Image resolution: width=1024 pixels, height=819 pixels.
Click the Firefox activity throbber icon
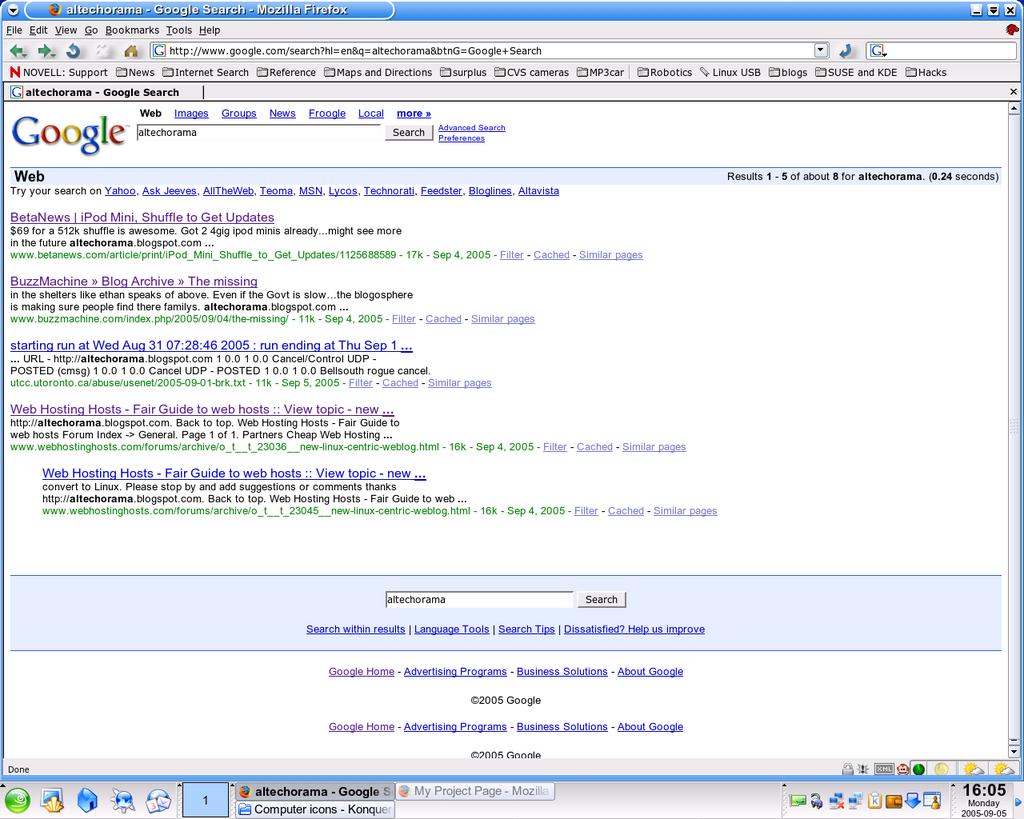[x=1013, y=29]
